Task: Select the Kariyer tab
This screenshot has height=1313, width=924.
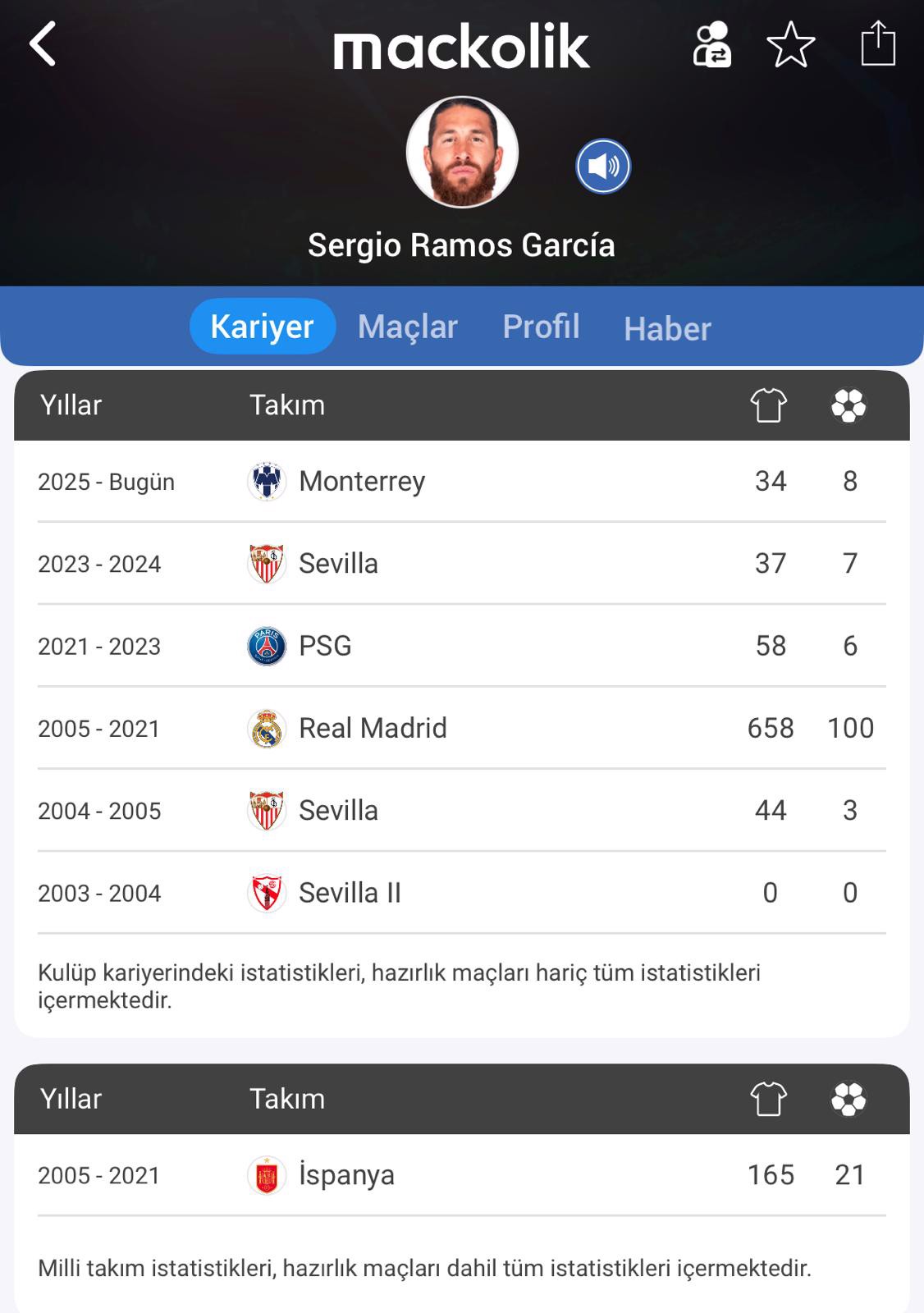Action: (x=262, y=327)
